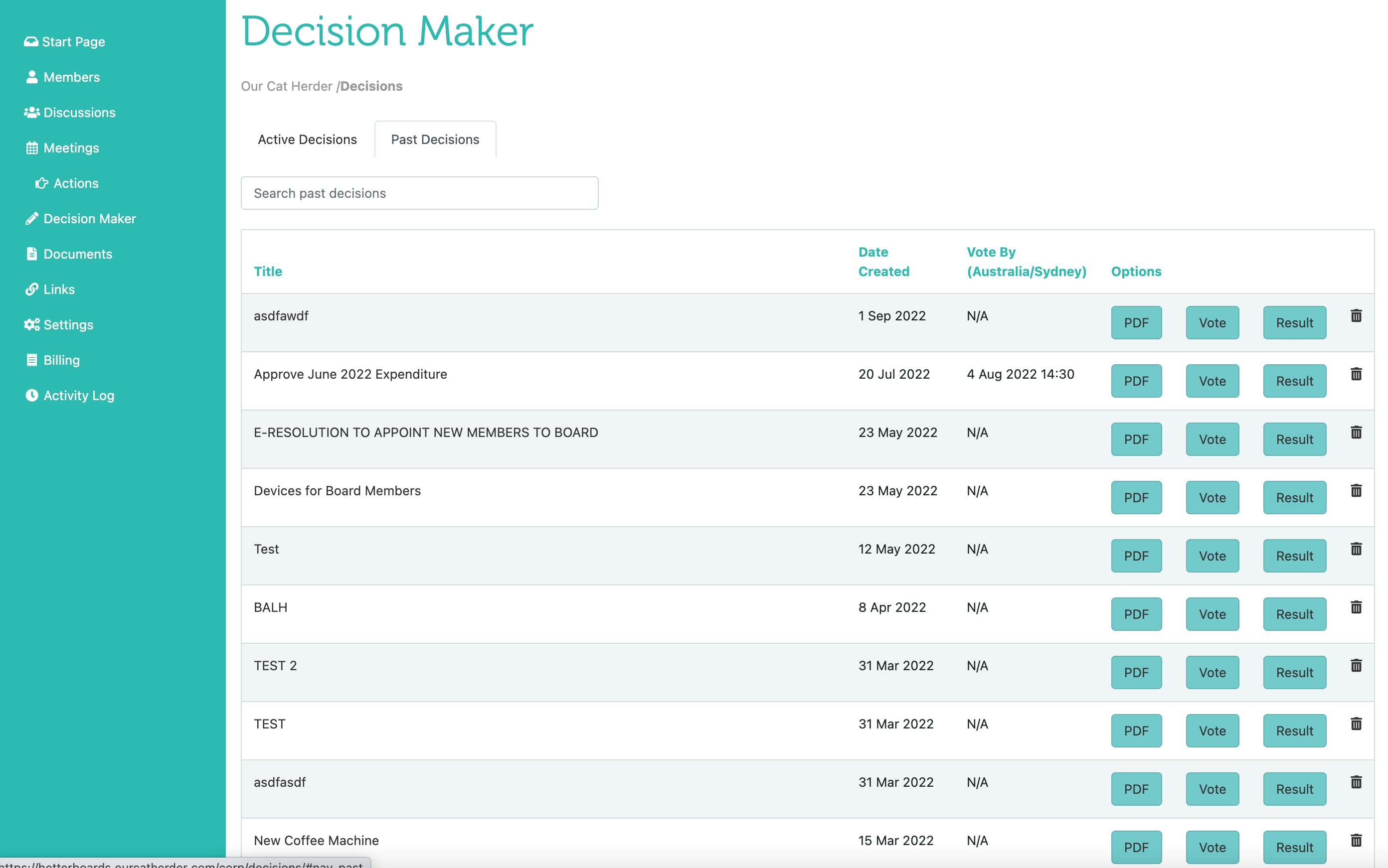Click the Activity Log clock icon

(31, 395)
